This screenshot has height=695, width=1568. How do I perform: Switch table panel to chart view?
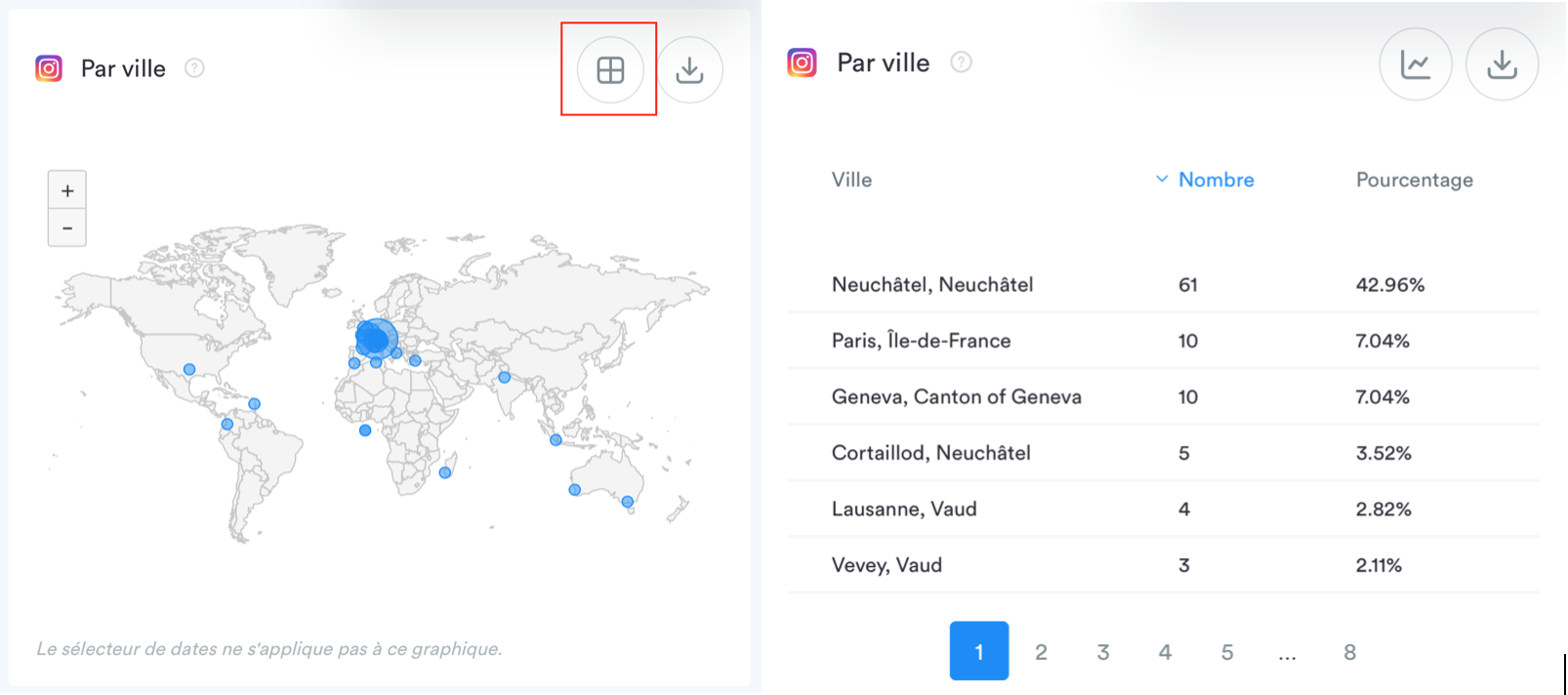click(x=1415, y=64)
